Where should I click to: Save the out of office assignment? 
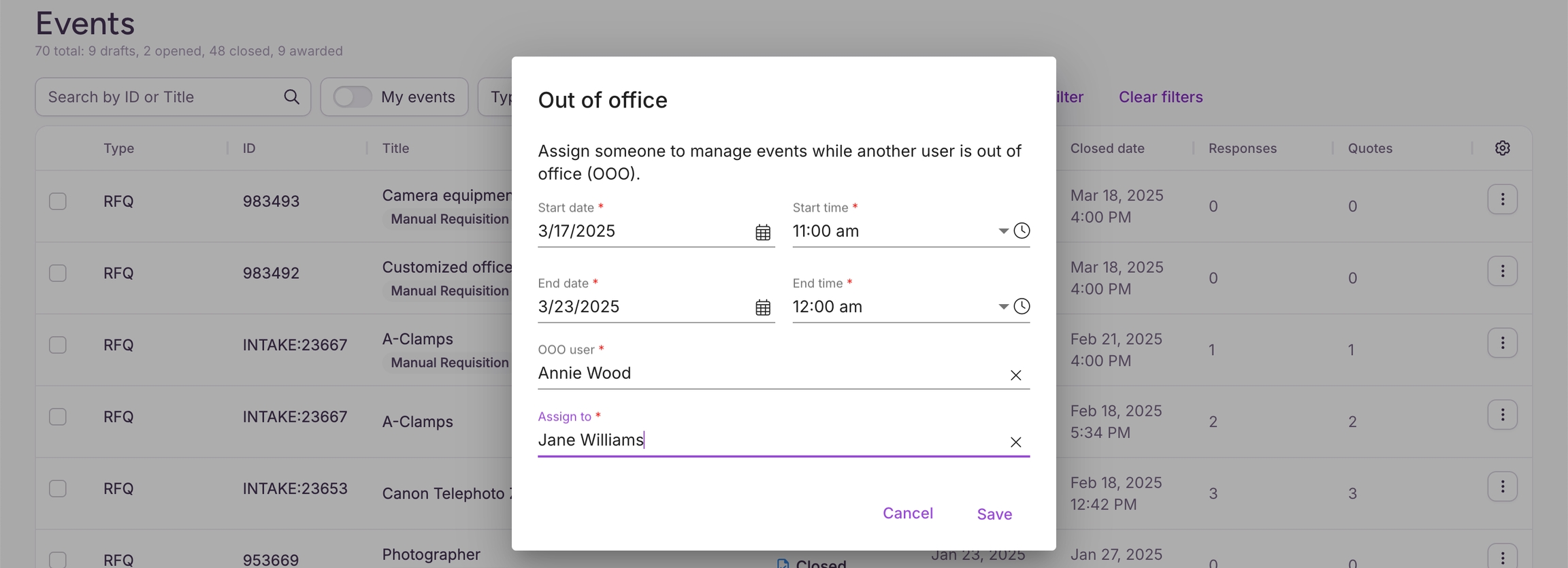point(994,514)
